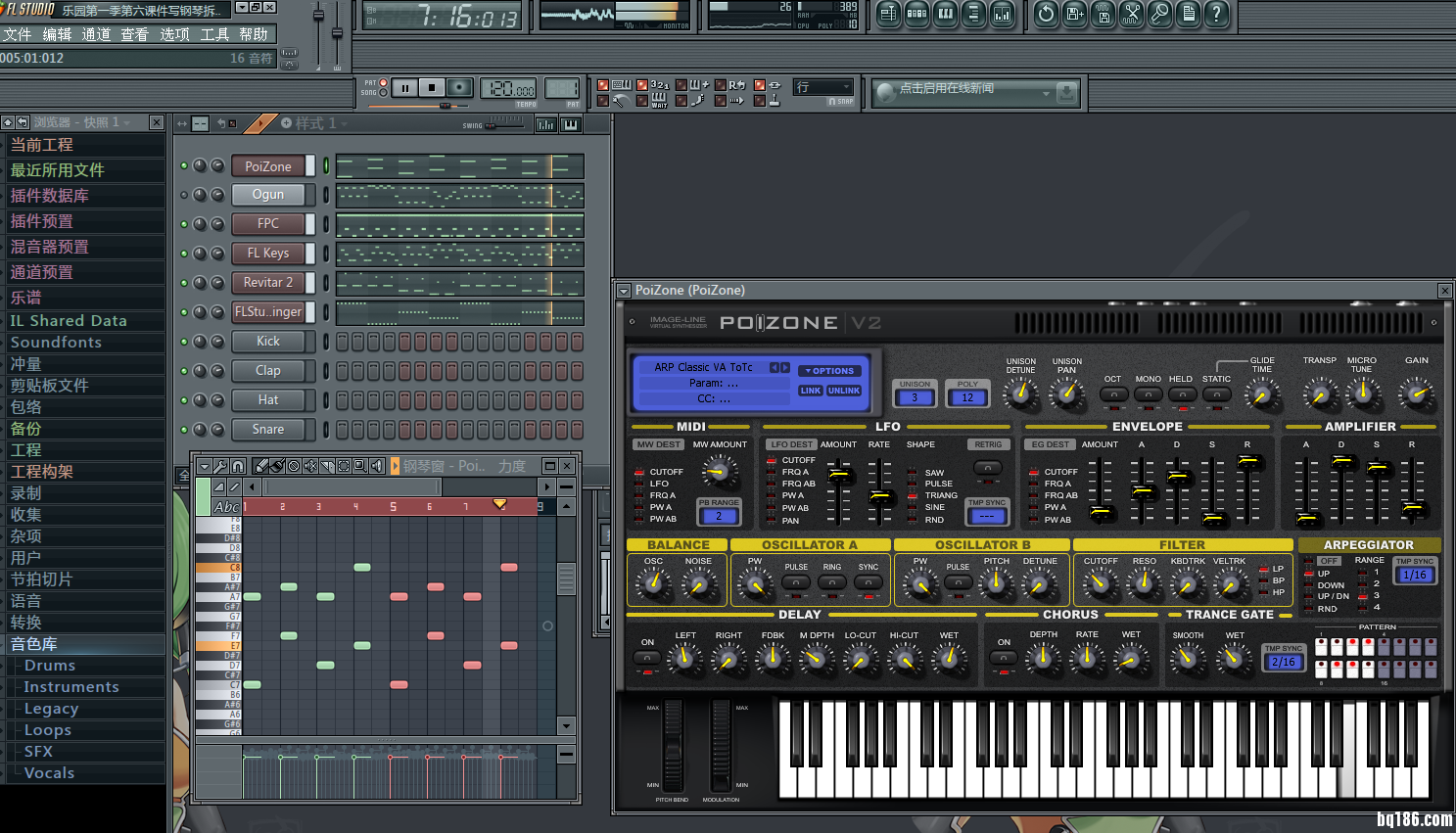Select the paint brush tool in piano roll
1456x833 pixels.
[277, 466]
